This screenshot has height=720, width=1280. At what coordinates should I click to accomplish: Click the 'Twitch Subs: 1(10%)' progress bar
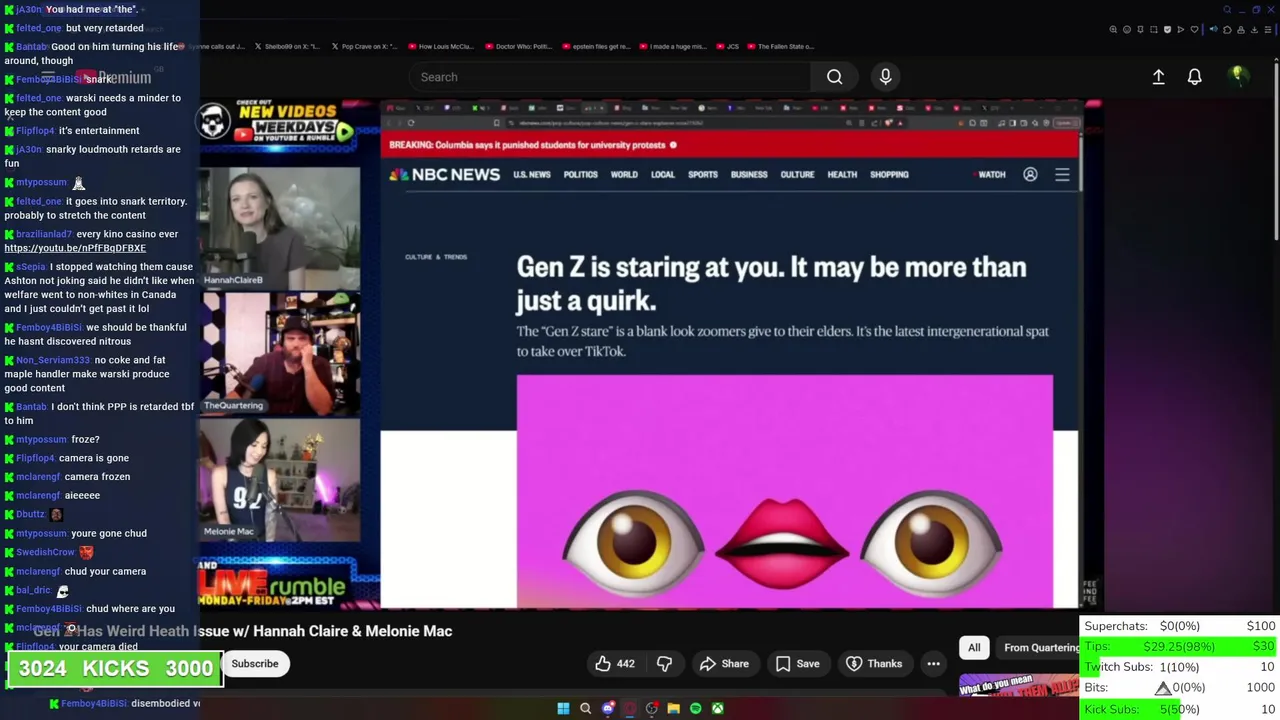(1180, 667)
